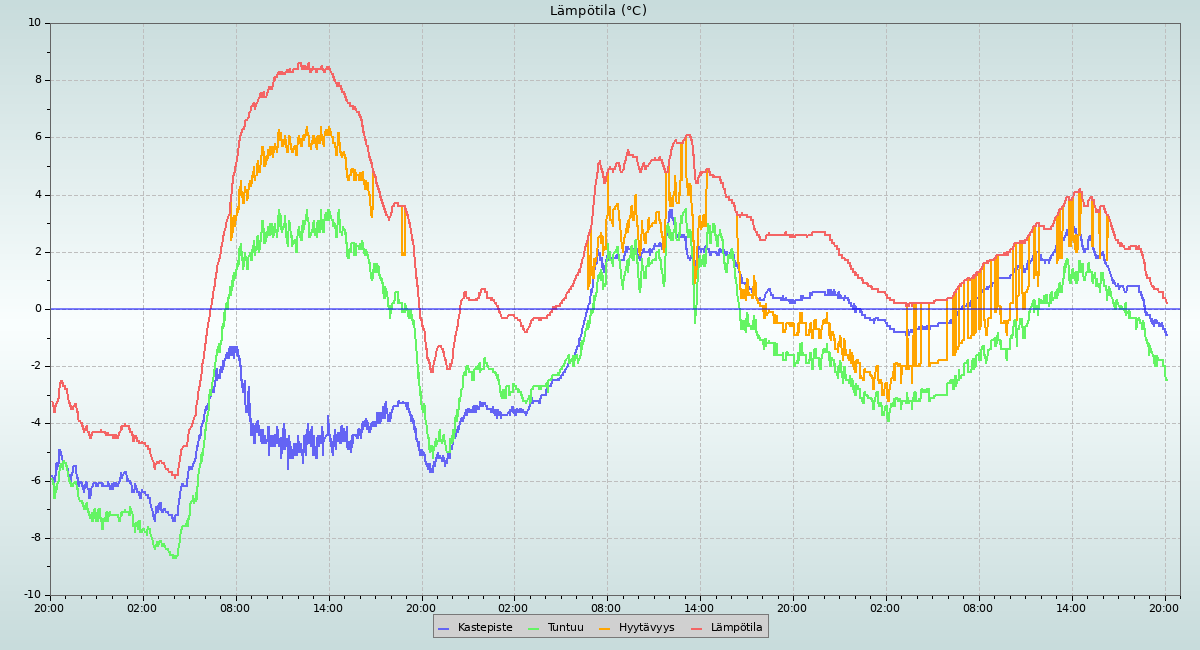Screen dimensions: 1200x650
Task: Click the chart title Lämpötila (°C)
Action: pyautogui.click(x=598, y=11)
